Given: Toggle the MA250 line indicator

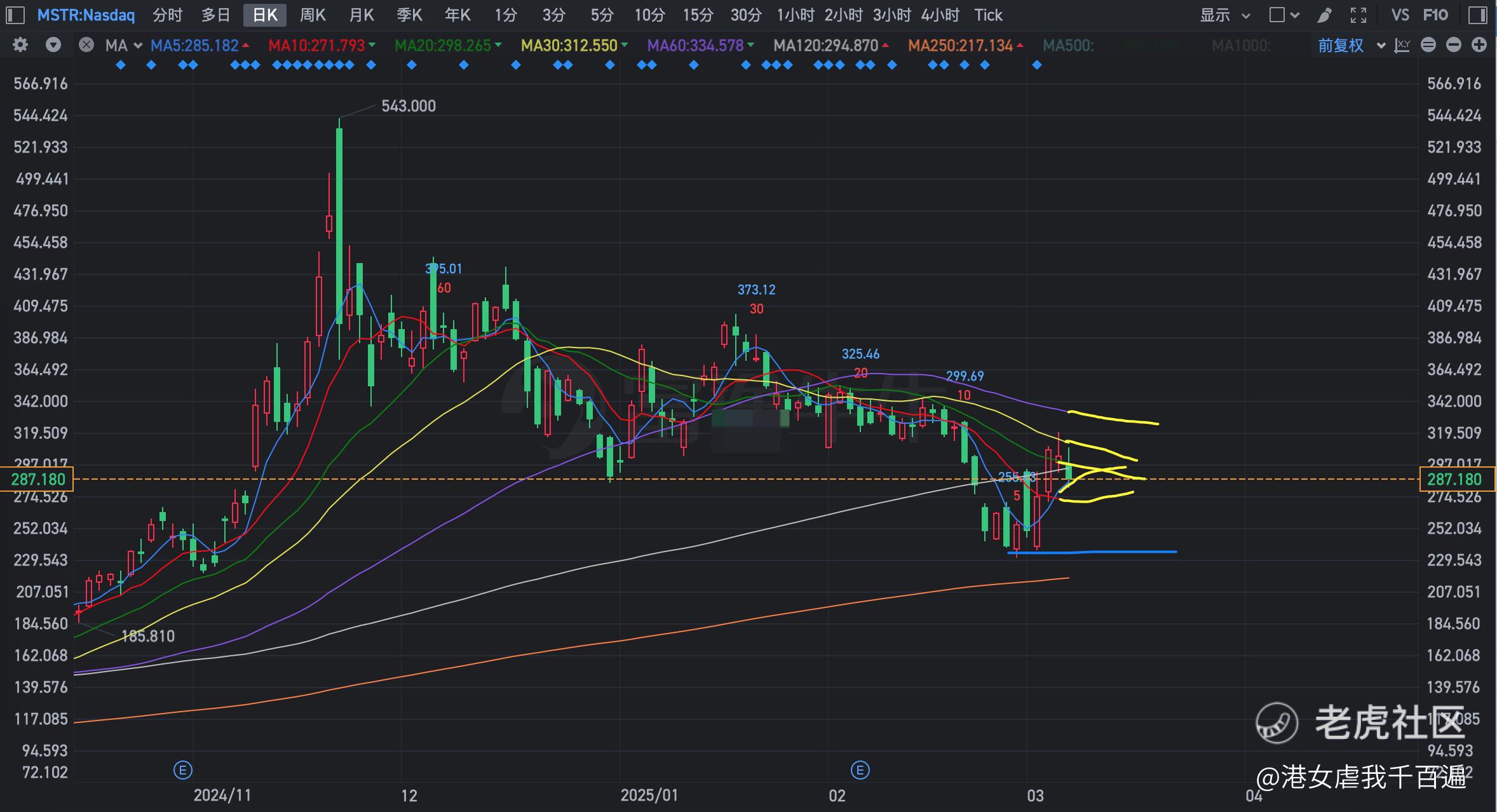Looking at the screenshot, I should tap(966, 45).
